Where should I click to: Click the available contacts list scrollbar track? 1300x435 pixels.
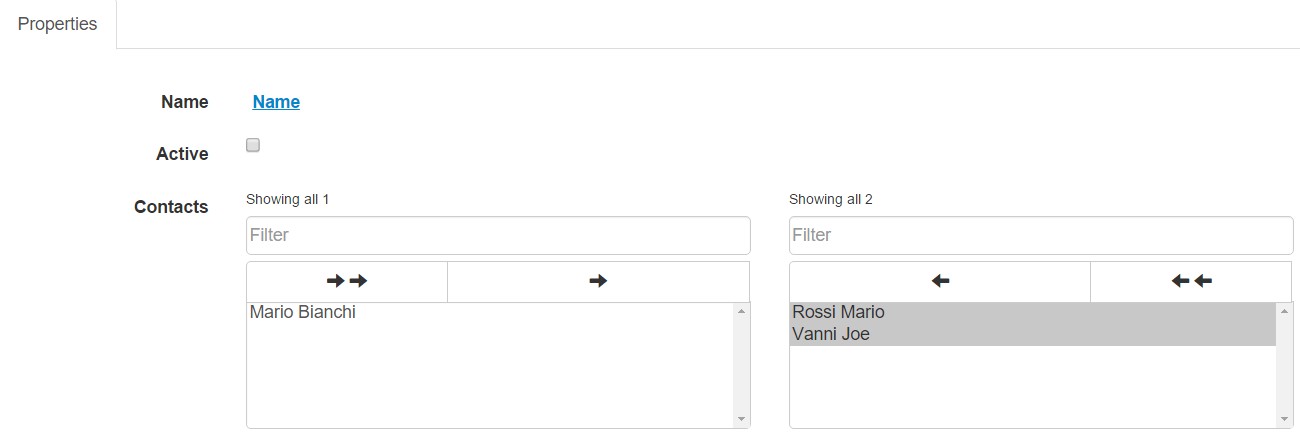[x=741, y=365]
